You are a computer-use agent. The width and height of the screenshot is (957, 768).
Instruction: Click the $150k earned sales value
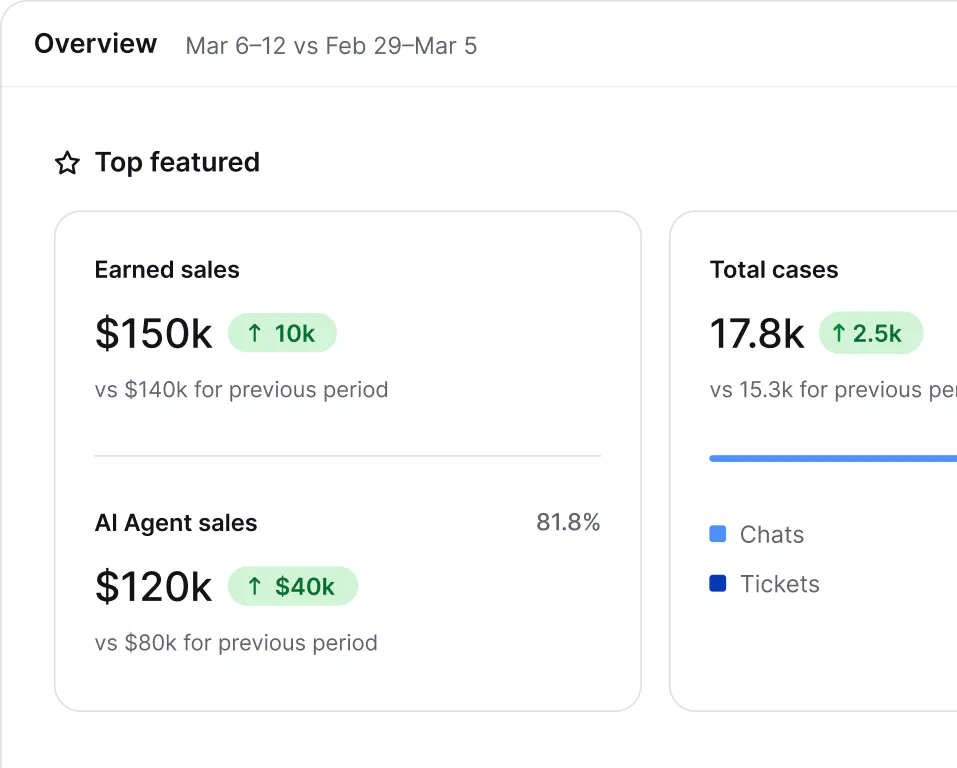click(x=154, y=333)
